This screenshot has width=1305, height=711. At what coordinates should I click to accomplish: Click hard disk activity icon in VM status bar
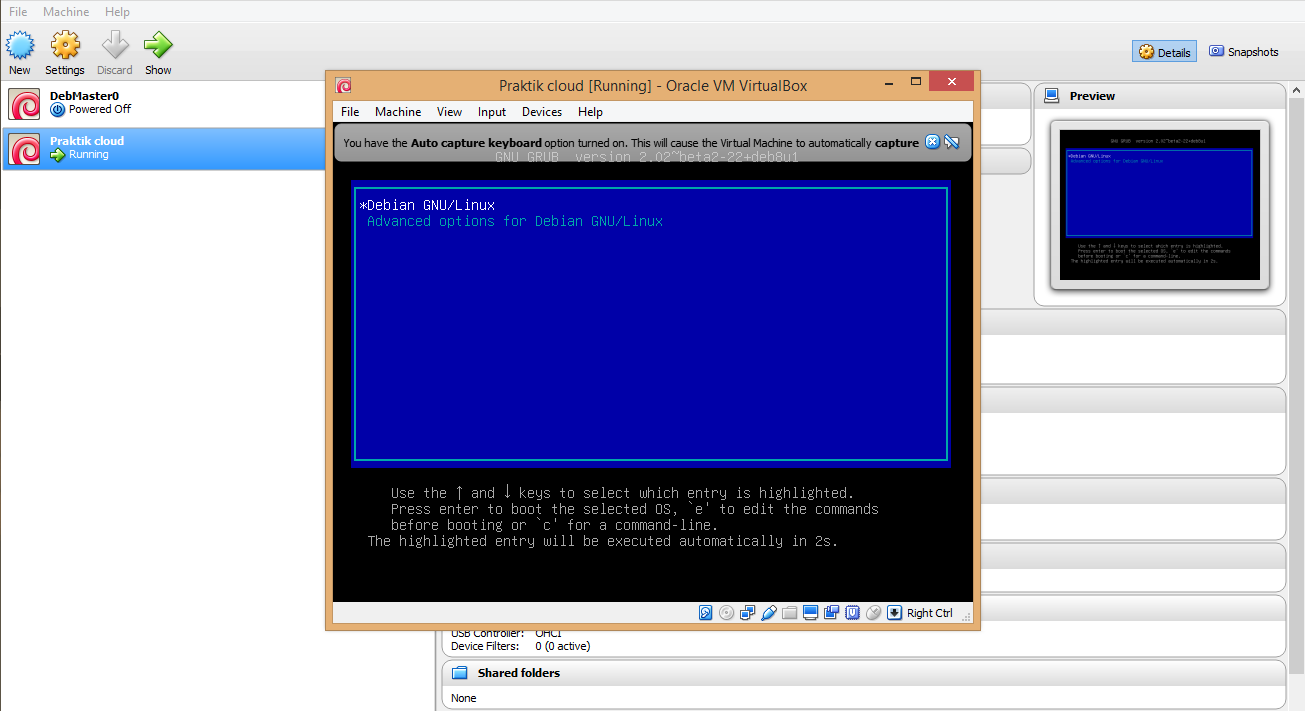(x=706, y=613)
